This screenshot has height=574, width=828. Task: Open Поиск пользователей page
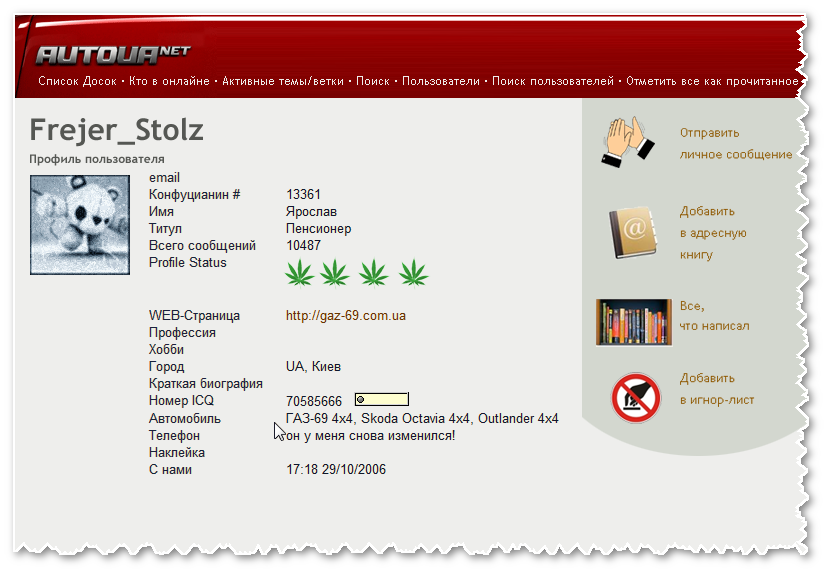click(552, 81)
